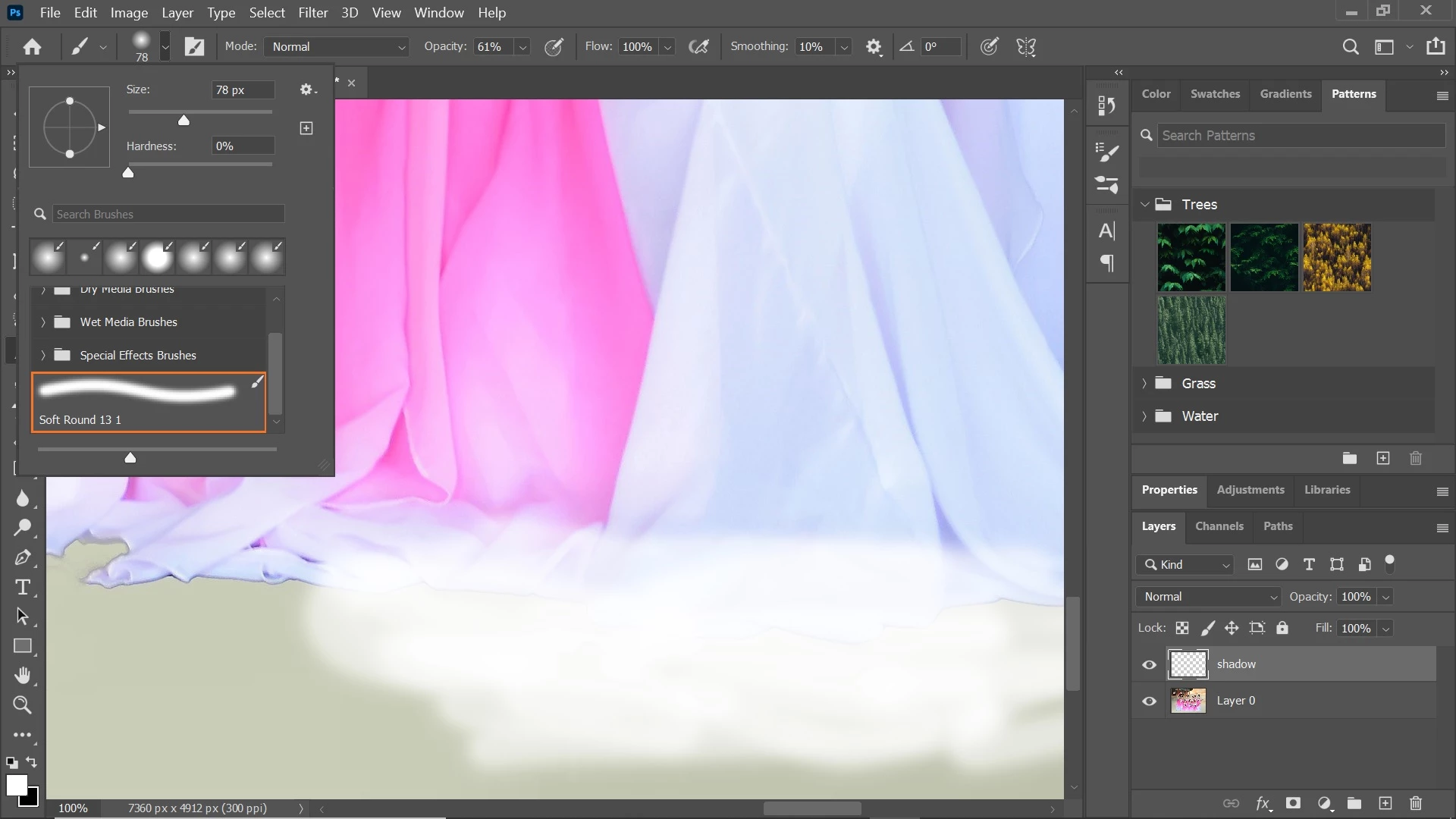Screen dimensions: 1456x819
Task: Open Smoothing options gear icon
Action: point(874,47)
